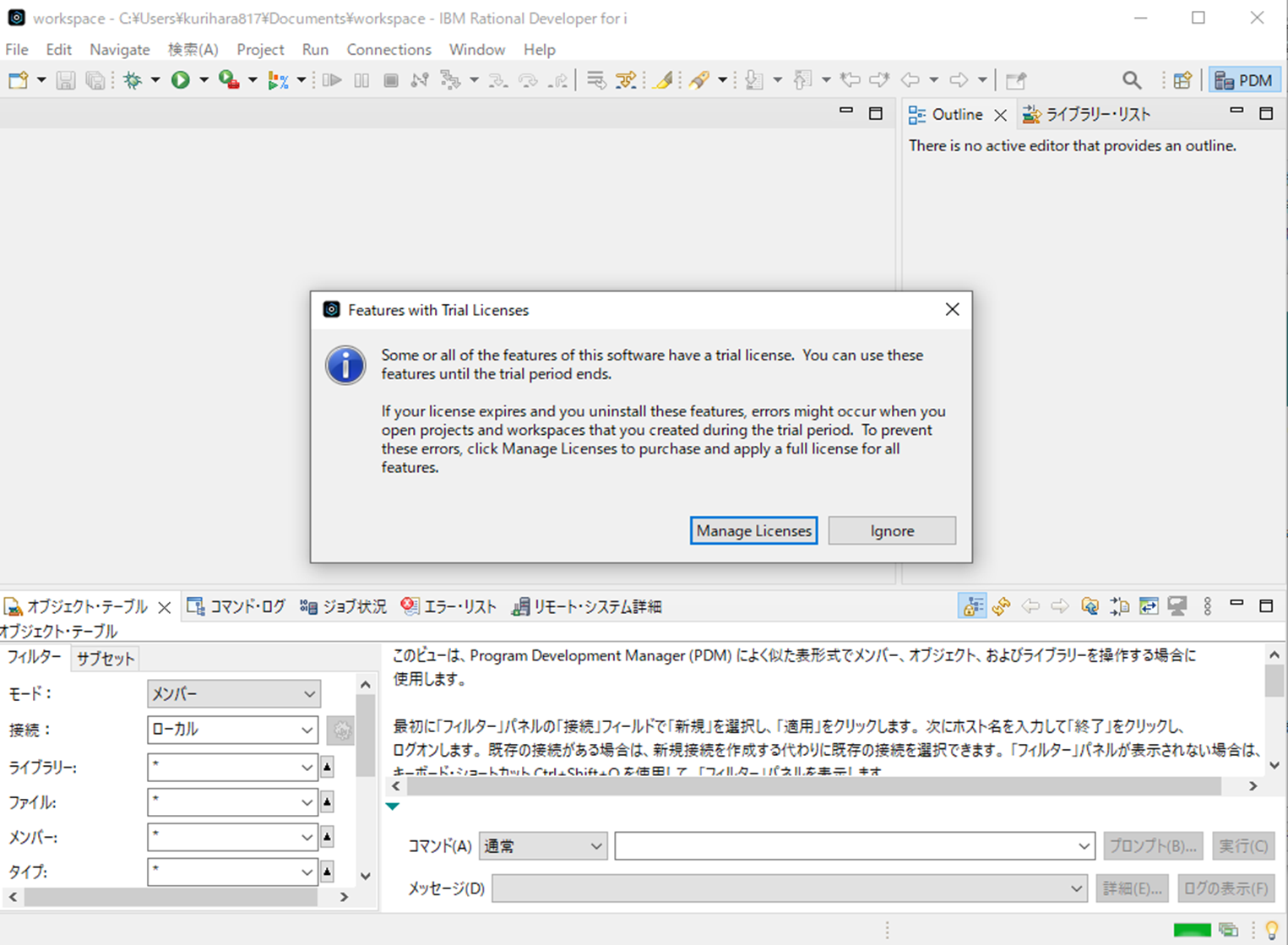Screen dimensions: 1288x945
Task: Switch to the コマンド・ログ tab
Action: 236,606
